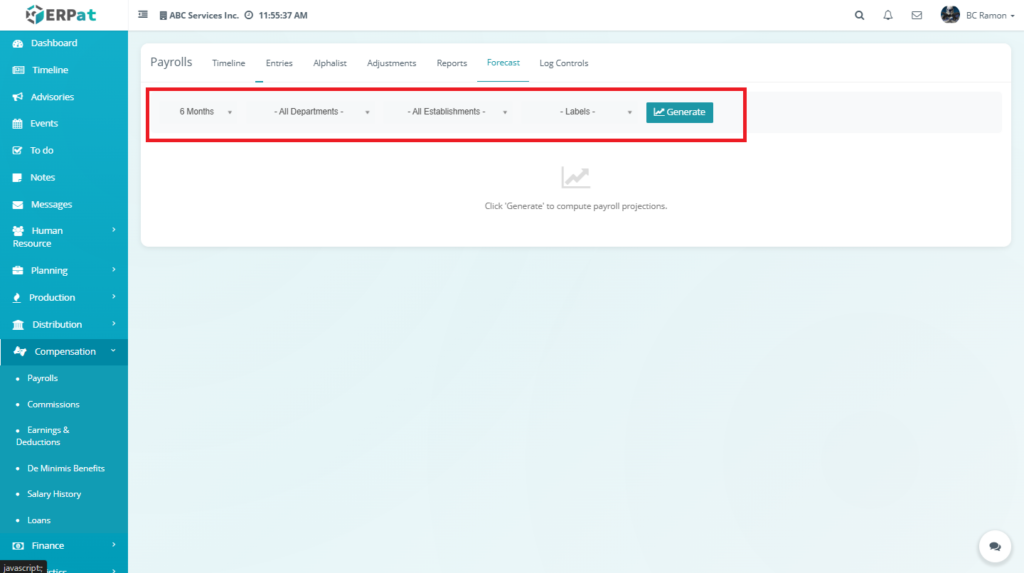
Task: Toggle the sidebar hamburger menu icon
Action: (143, 14)
